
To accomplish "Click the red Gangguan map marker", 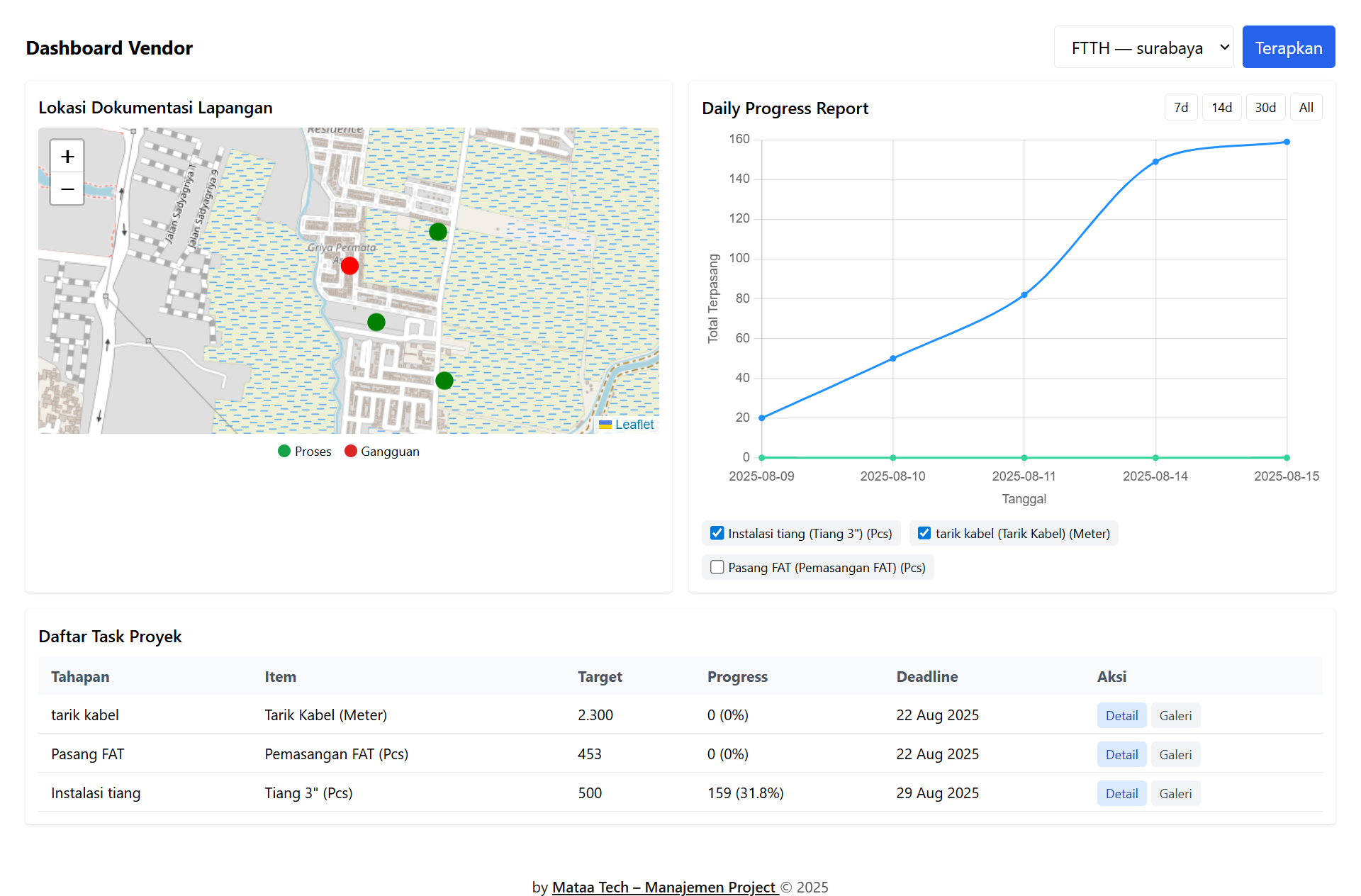I will (x=349, y=266).
